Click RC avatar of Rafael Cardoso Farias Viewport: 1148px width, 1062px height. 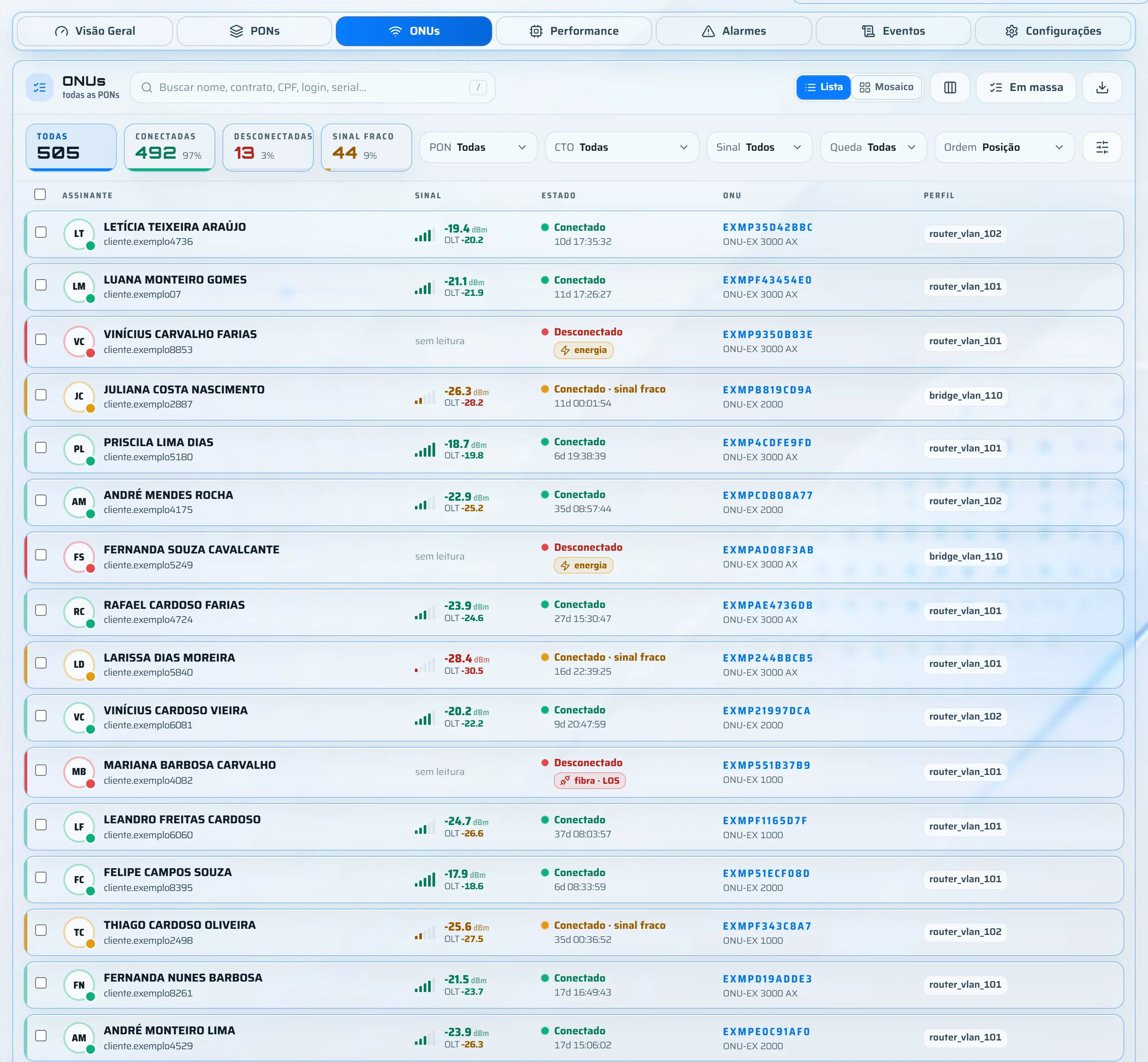point(79,612)
